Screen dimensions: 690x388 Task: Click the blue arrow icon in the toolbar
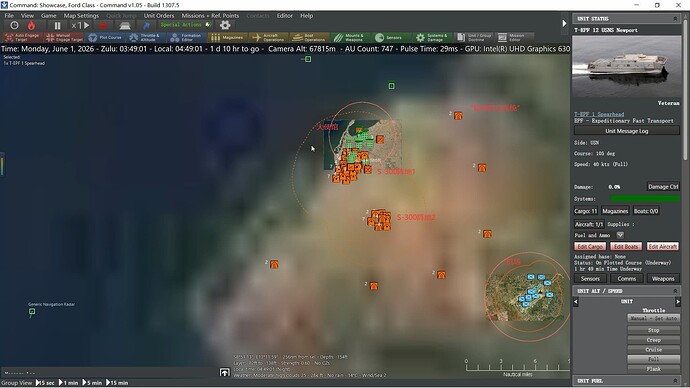click(x=147, y=26)
